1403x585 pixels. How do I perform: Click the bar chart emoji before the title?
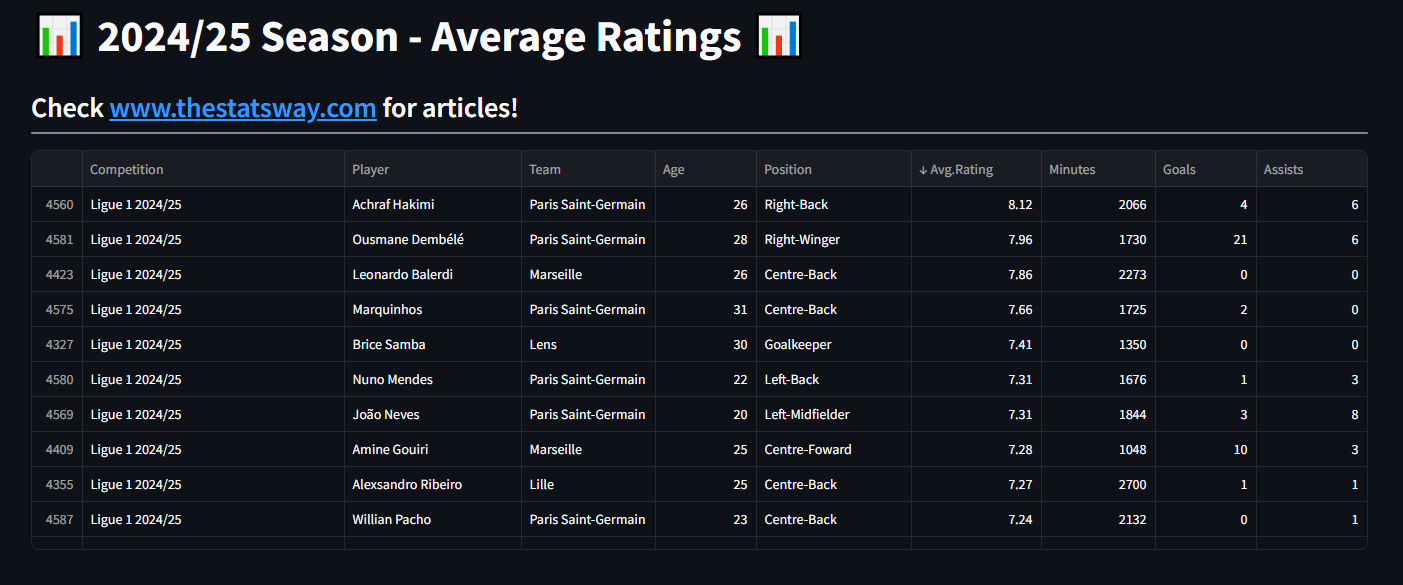(59, 37)
